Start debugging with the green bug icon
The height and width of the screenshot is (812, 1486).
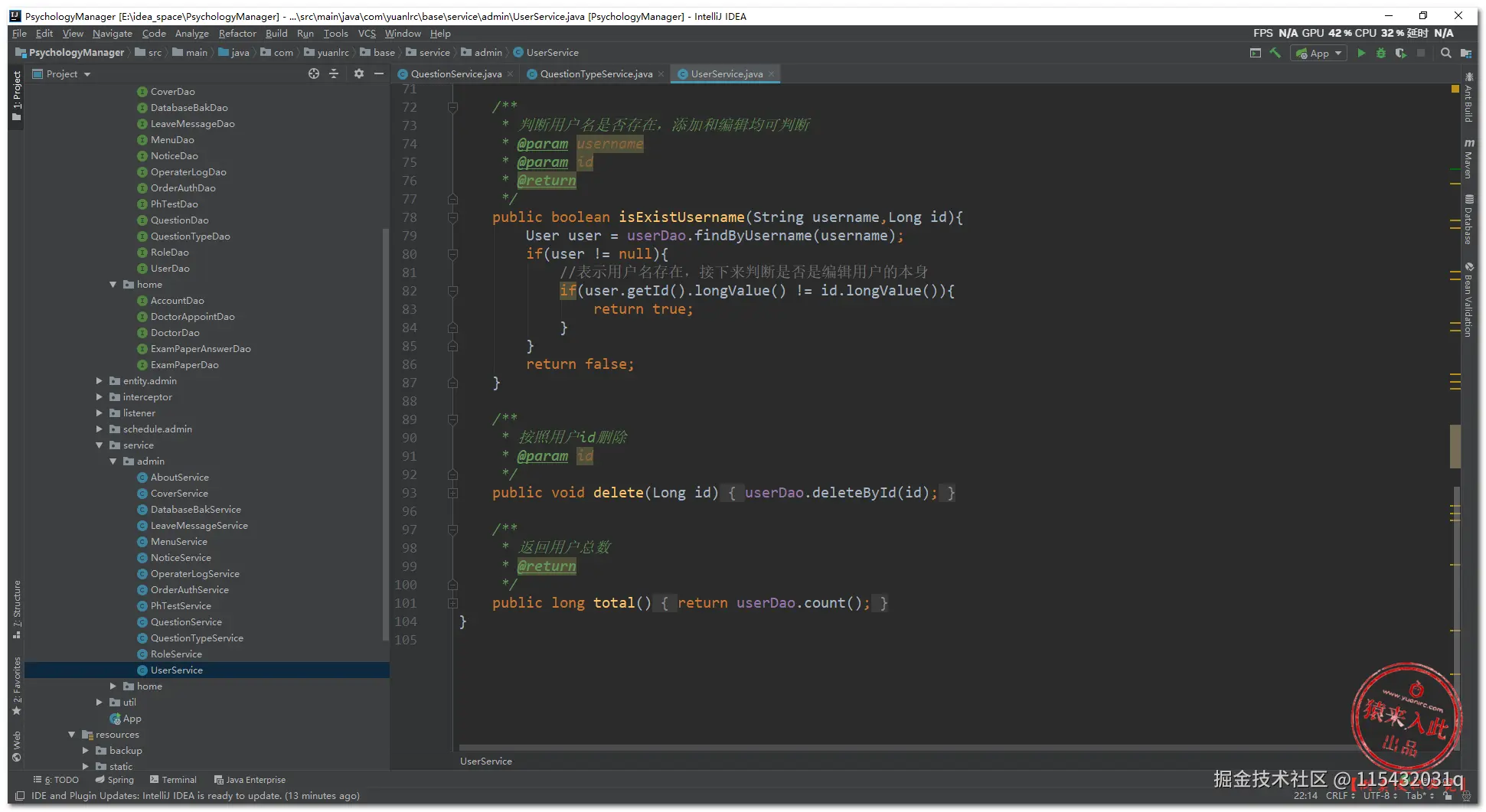(1381, 54)
